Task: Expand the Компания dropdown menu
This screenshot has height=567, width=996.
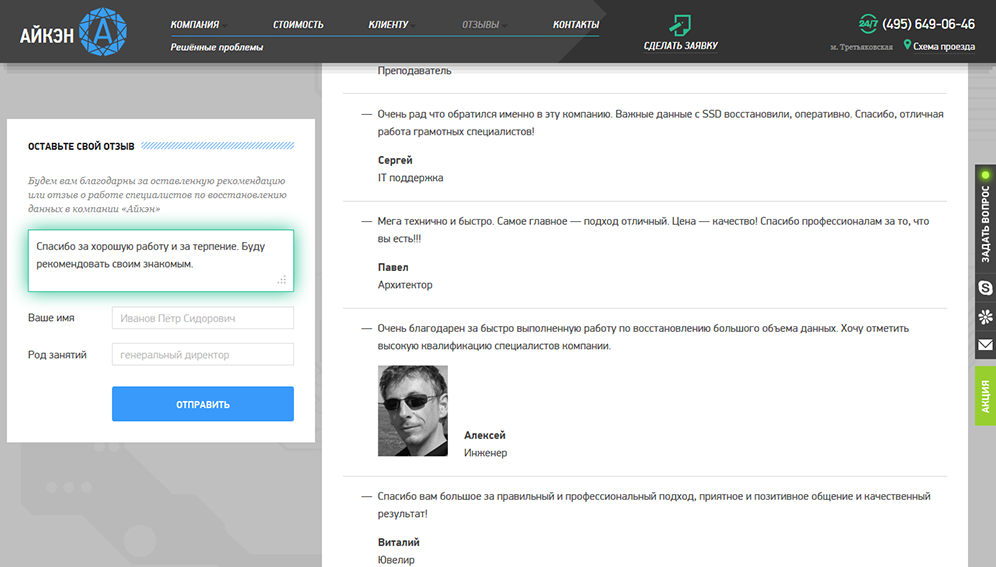Action: point(197,24)
